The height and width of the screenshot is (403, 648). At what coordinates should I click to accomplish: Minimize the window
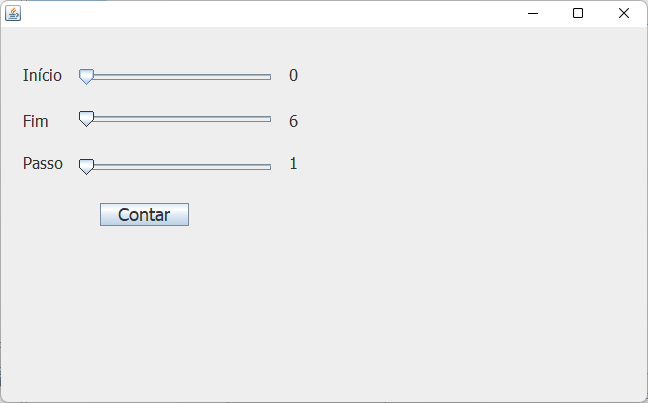click(533, 13)
